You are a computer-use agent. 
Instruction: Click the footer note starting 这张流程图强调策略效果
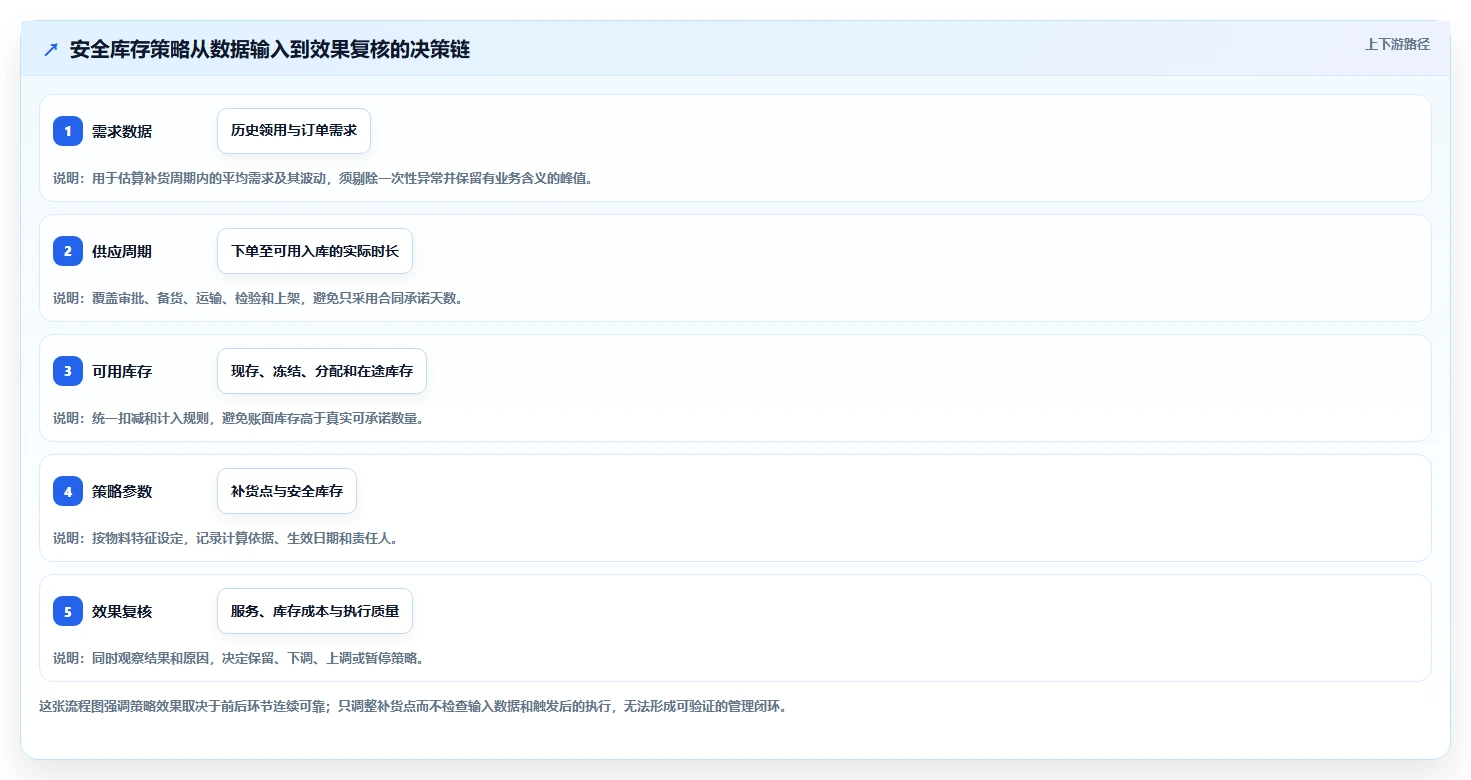pyautogui.click(x=413, y=706)
